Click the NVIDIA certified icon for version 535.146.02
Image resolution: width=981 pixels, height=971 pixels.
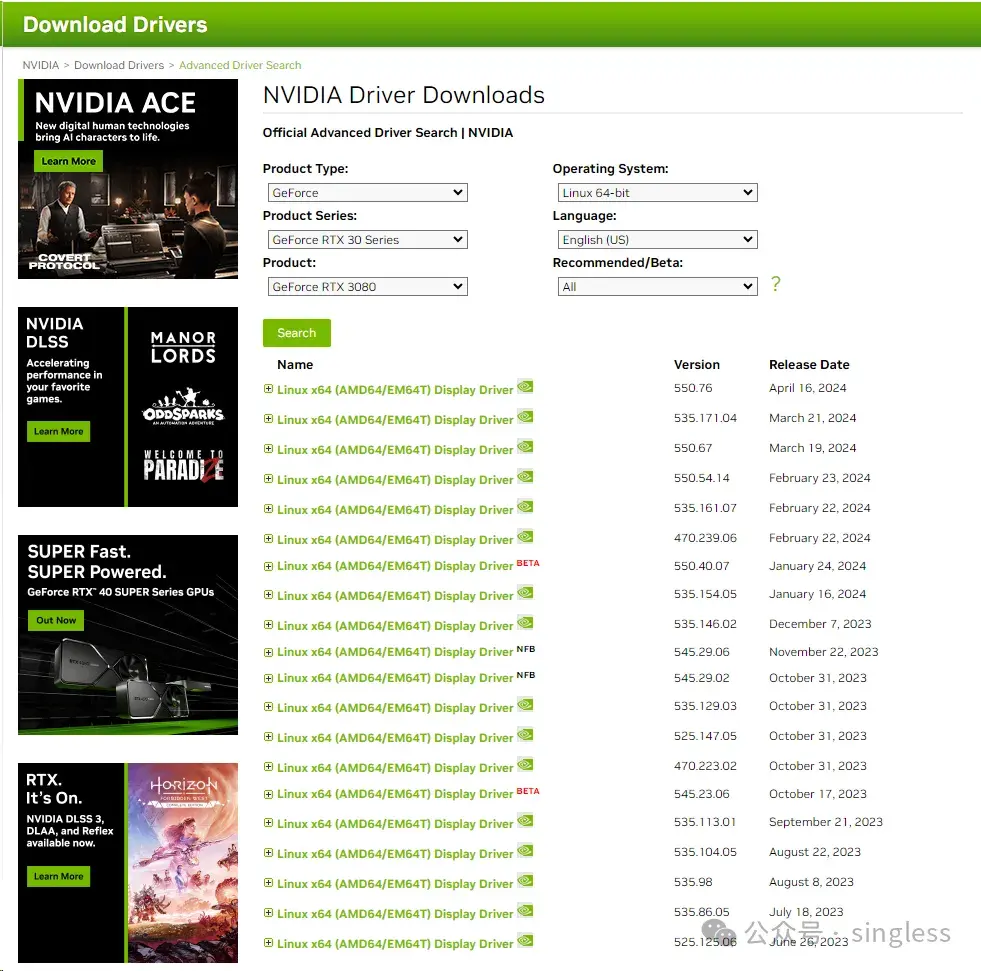pos(525,623)
